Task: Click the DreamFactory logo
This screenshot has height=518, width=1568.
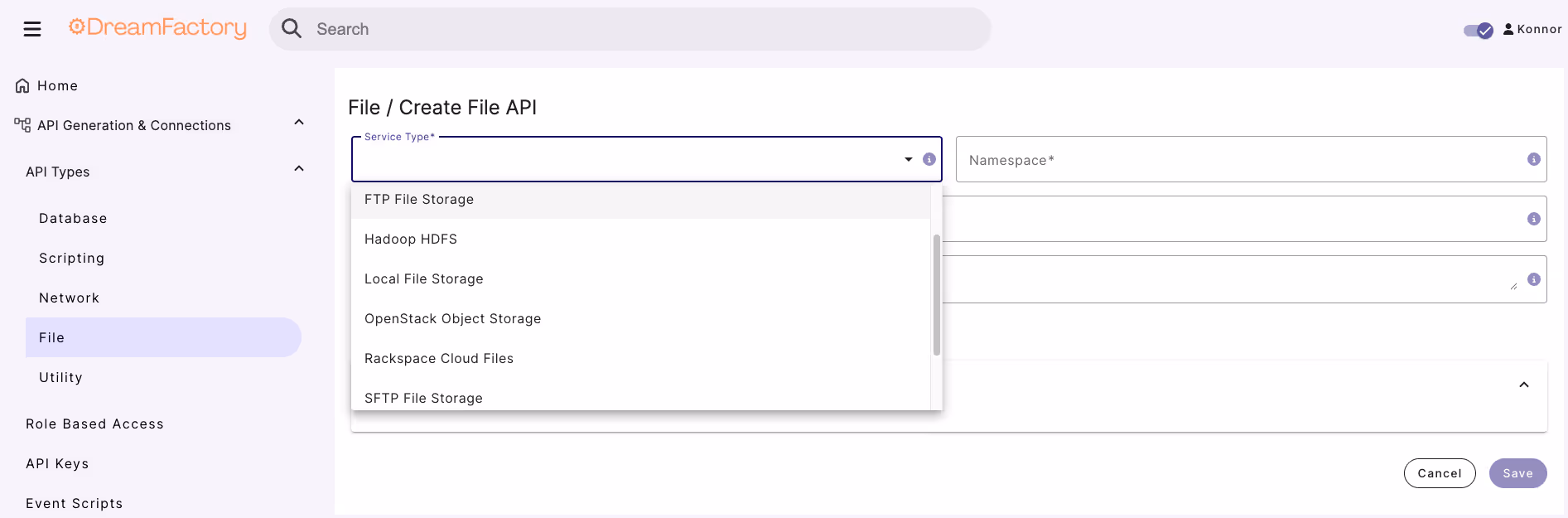Action: (x=157, y=28)
